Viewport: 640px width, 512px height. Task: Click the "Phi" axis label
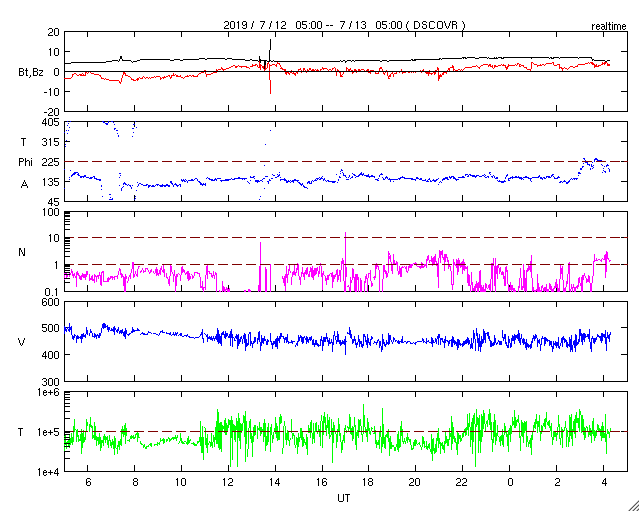click(x=26, y=162)
